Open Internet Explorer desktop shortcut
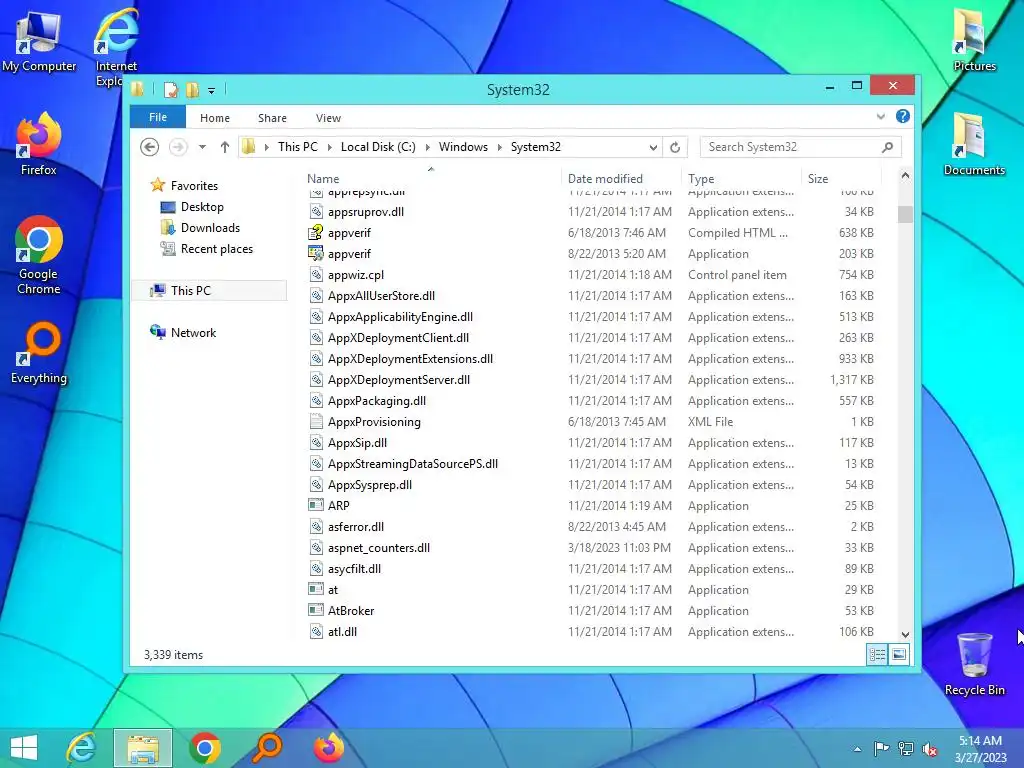1024x768 pixels. tap(116, 47)
